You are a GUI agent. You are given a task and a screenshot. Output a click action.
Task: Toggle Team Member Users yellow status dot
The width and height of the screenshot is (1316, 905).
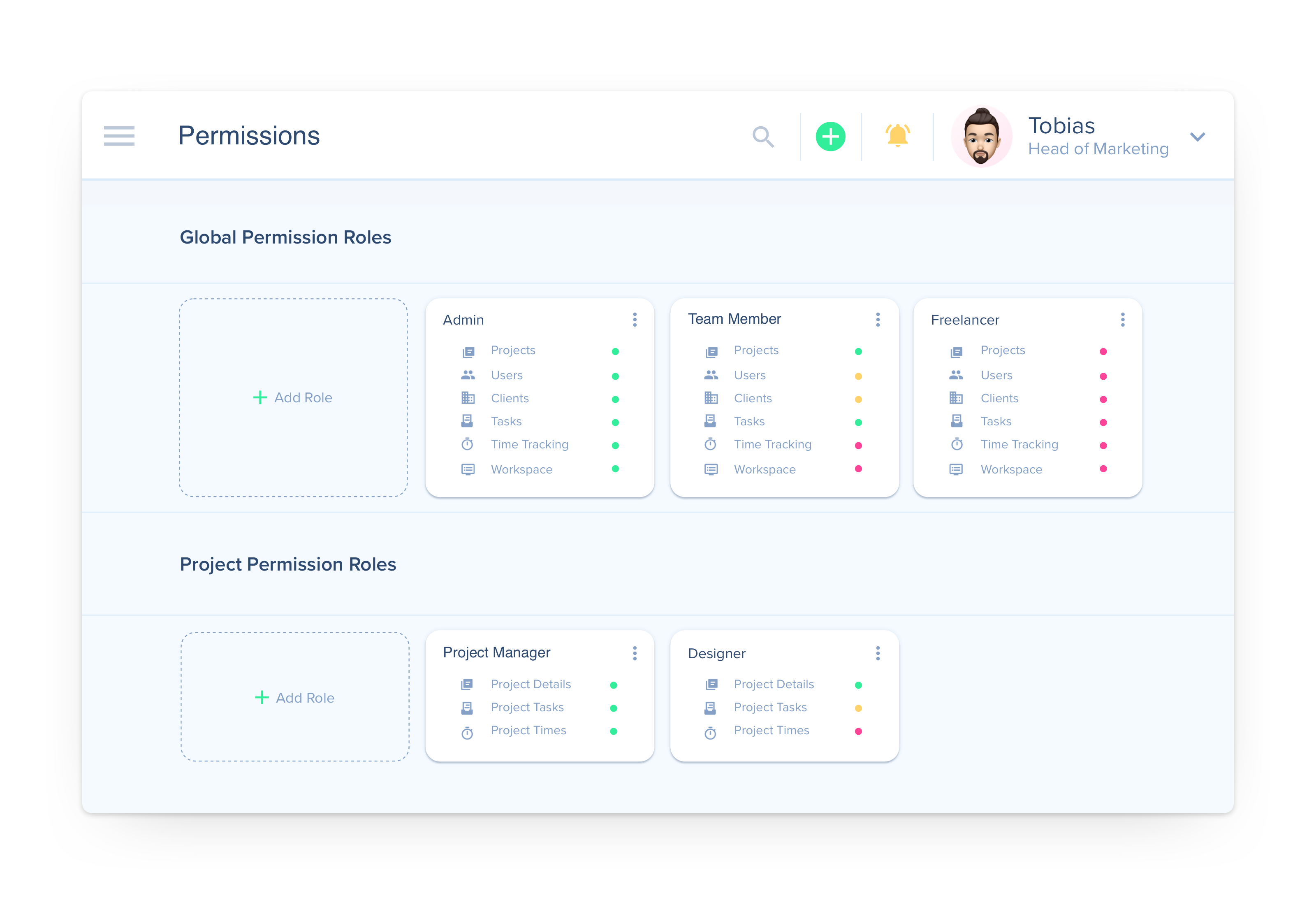pos(859,376)
